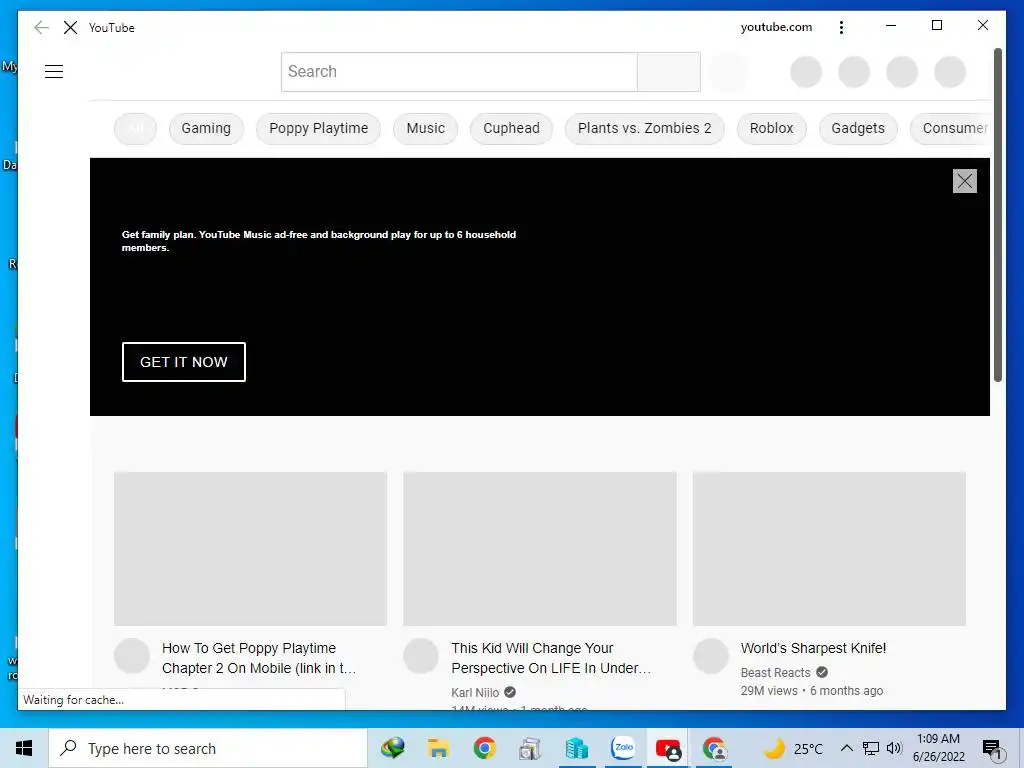Open World's Sharpest Knife video thumbnail

tap(829, 549)
